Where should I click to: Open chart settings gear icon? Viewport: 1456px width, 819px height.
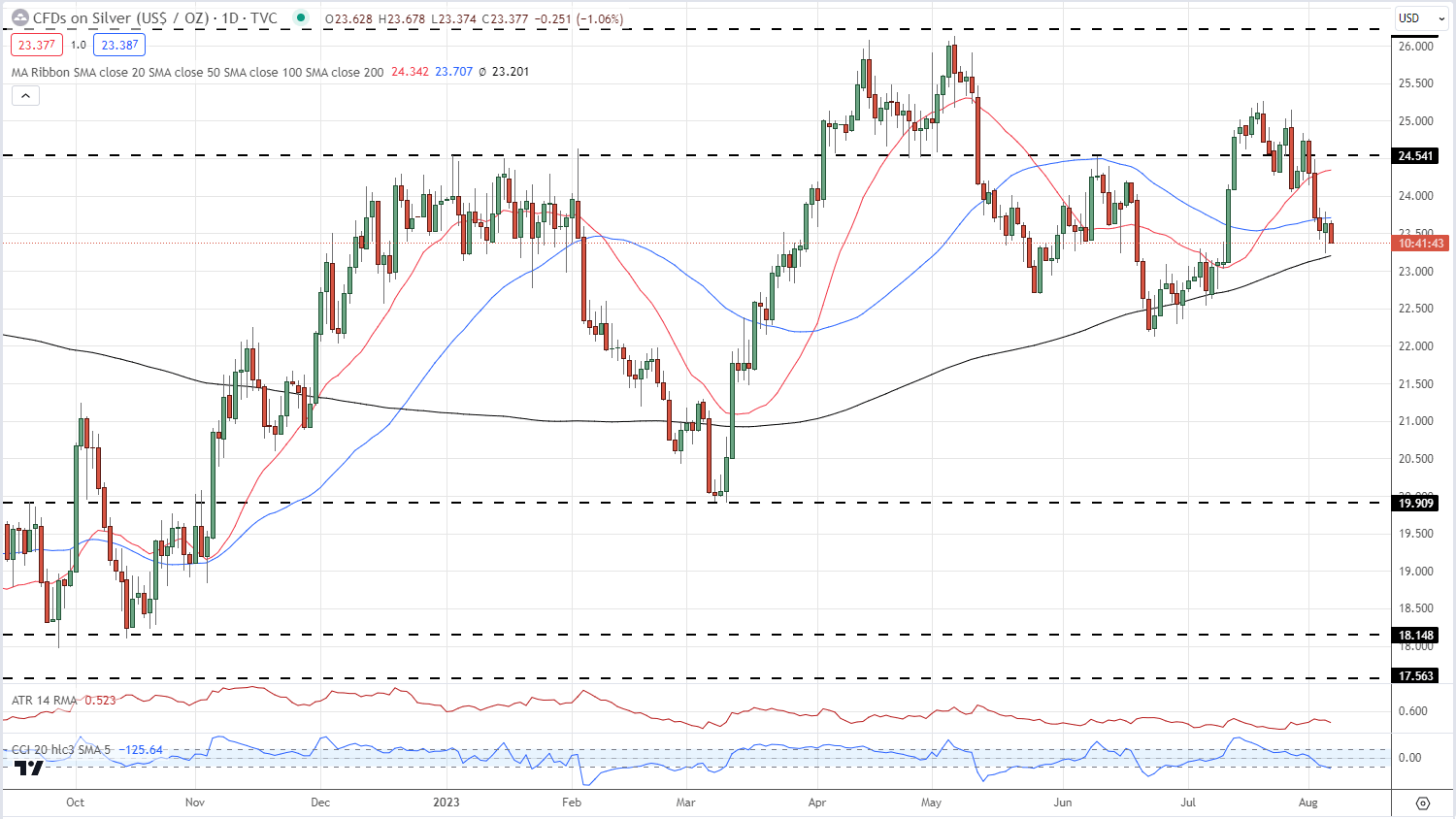(1423, 803)
